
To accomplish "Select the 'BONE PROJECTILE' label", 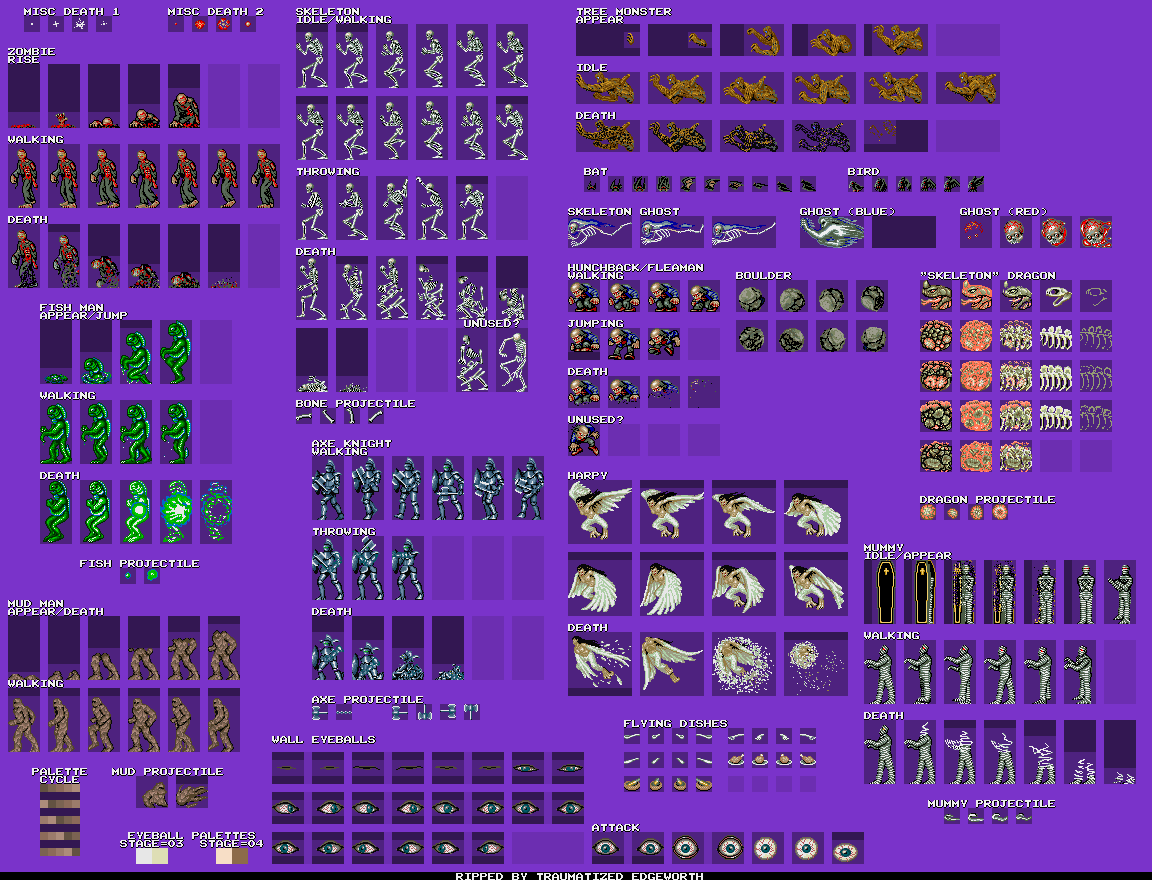I will [x=356, y=403].
